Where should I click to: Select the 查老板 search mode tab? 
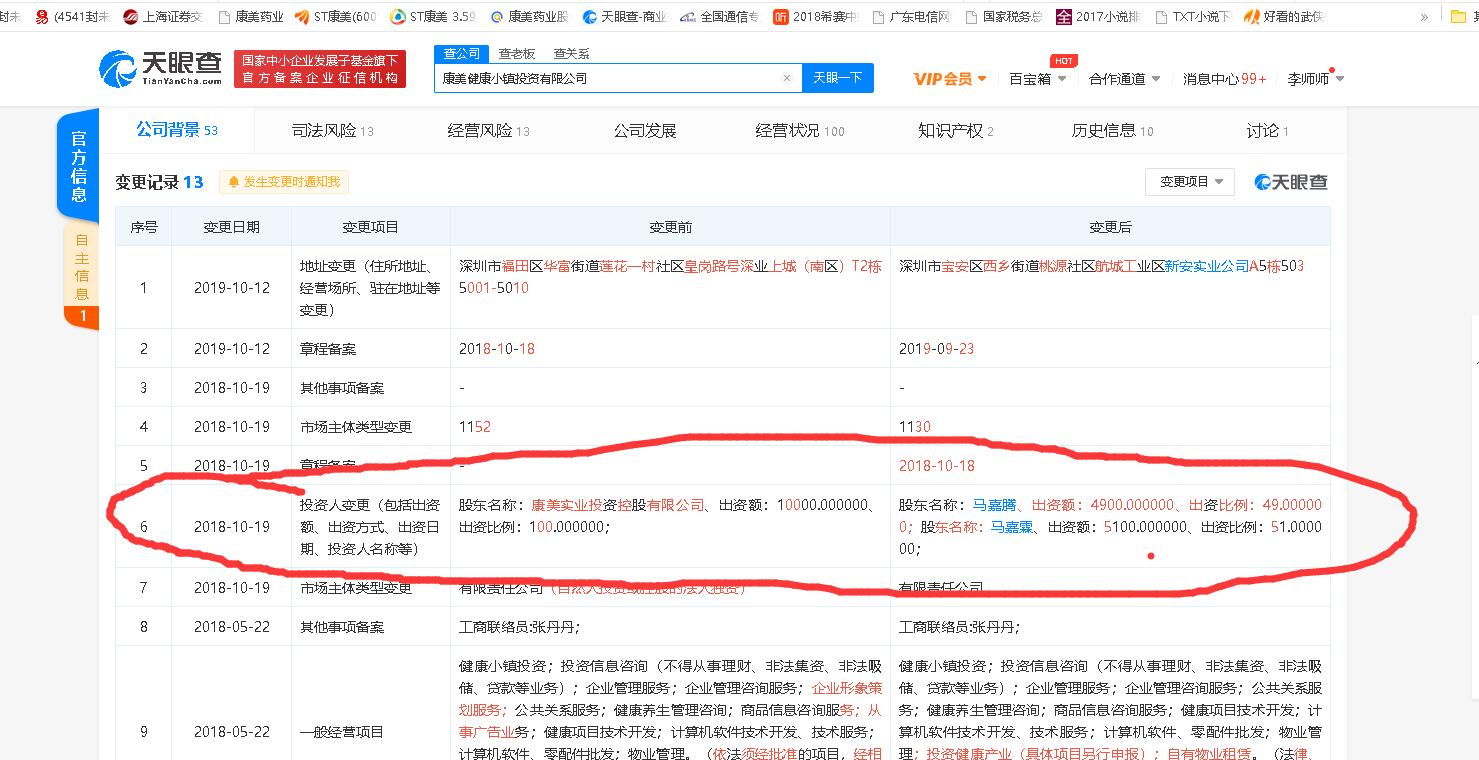point(516,54)
